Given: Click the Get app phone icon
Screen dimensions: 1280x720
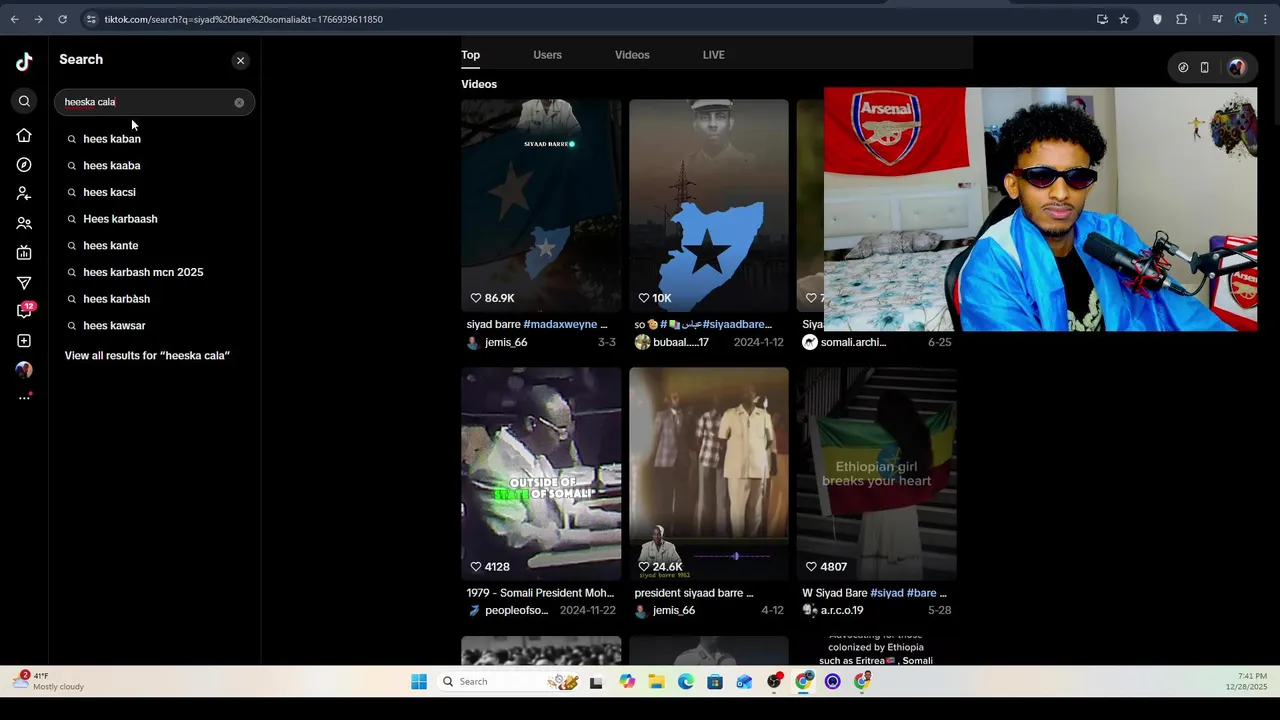Looking at the screenshot, I should pos(1205,68).
